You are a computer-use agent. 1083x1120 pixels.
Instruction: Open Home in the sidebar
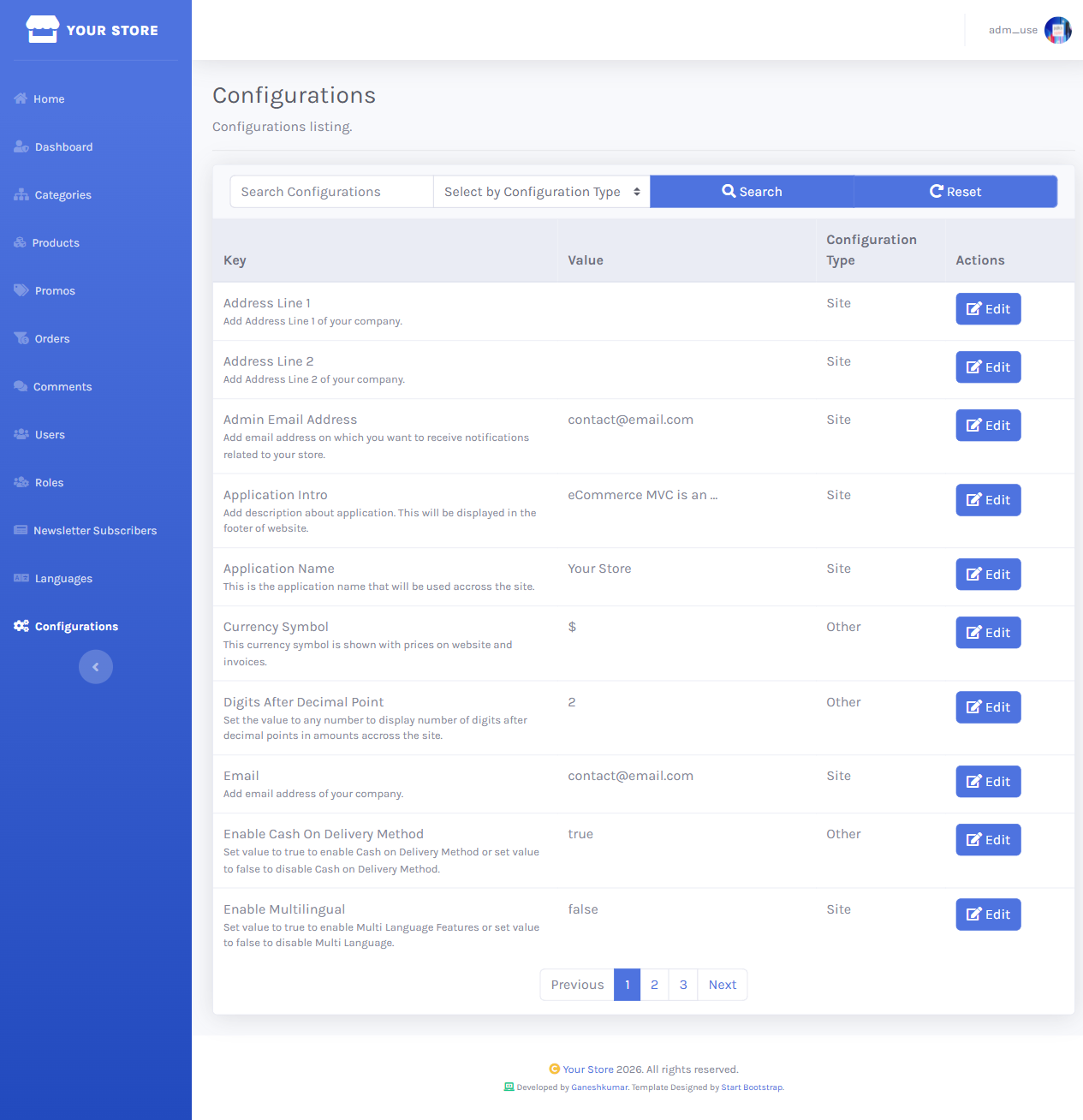[96, 98]
